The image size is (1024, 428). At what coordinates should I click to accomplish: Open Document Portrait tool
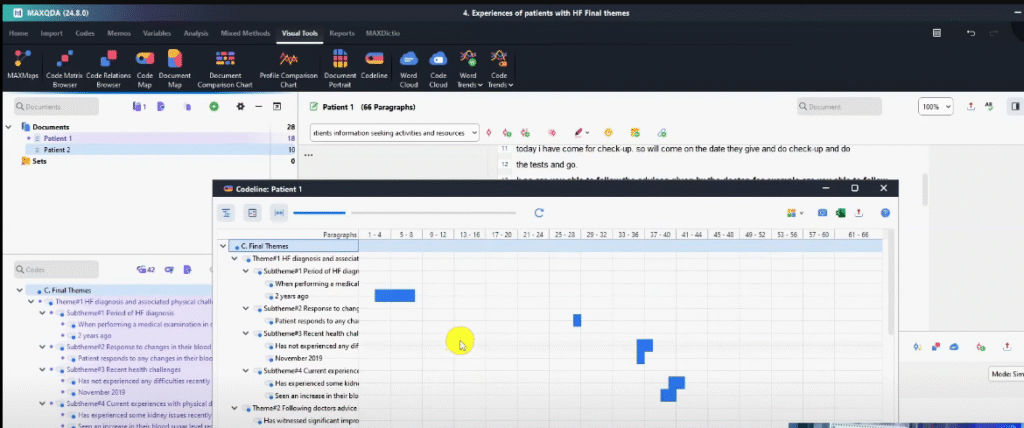pos(340,68)
